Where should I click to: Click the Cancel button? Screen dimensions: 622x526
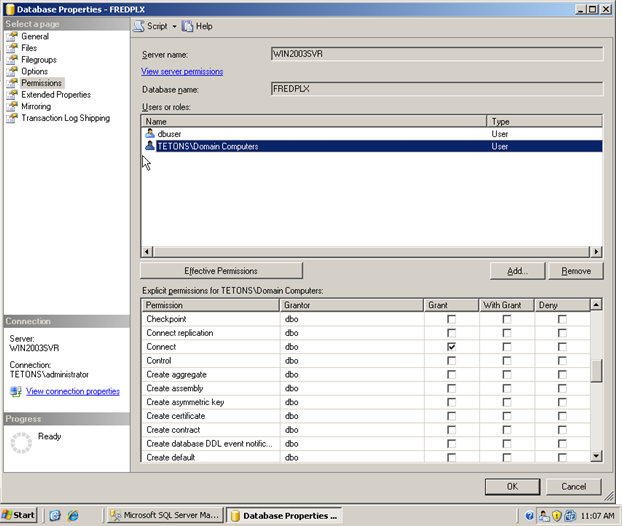coord(574,487)
